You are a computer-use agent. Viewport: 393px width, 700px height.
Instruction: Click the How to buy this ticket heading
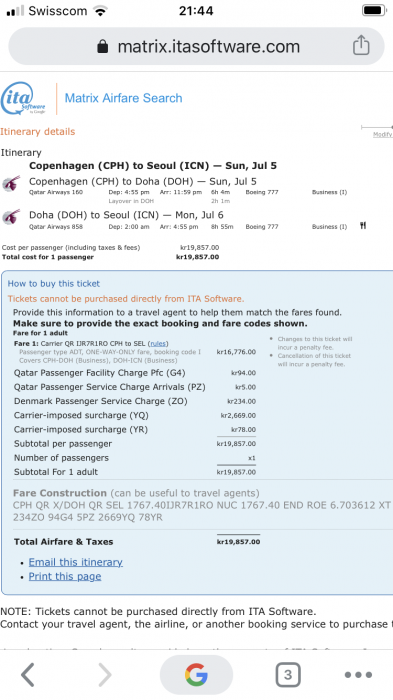click(x=54, y=283)
